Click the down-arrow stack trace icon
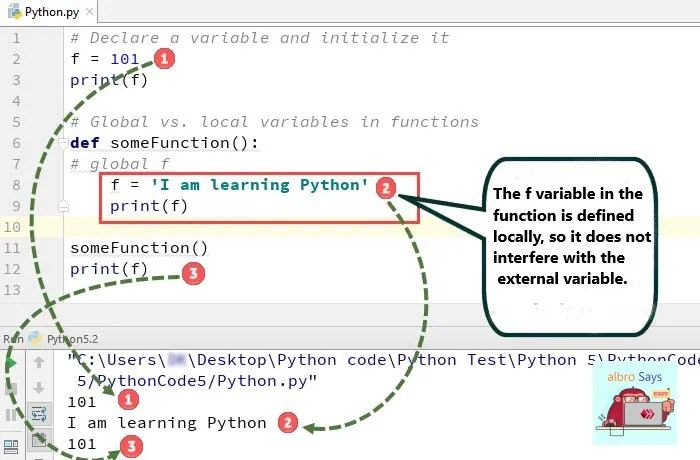 pyautogui.click(x=39, y=388)
